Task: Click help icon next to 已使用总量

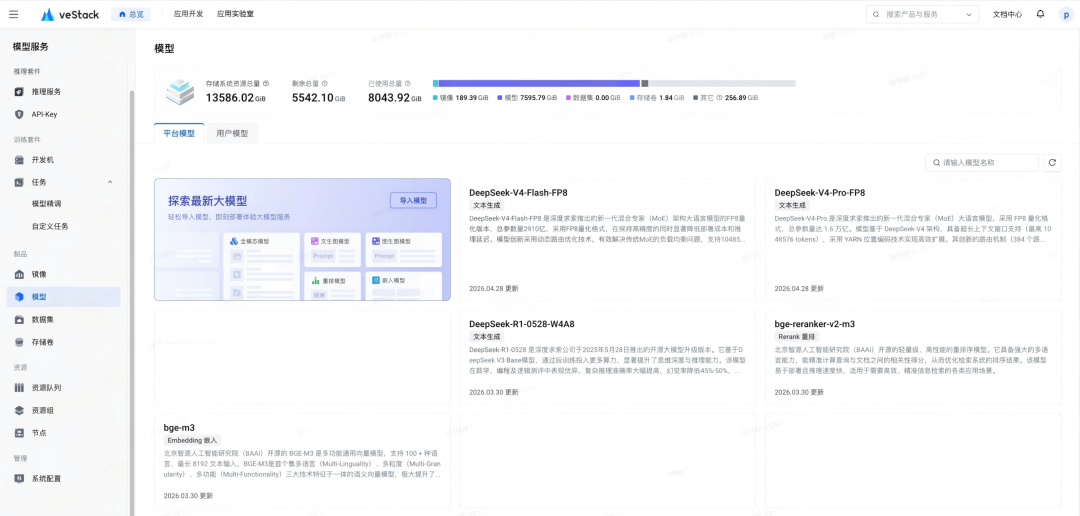Action: click(408, 83)
